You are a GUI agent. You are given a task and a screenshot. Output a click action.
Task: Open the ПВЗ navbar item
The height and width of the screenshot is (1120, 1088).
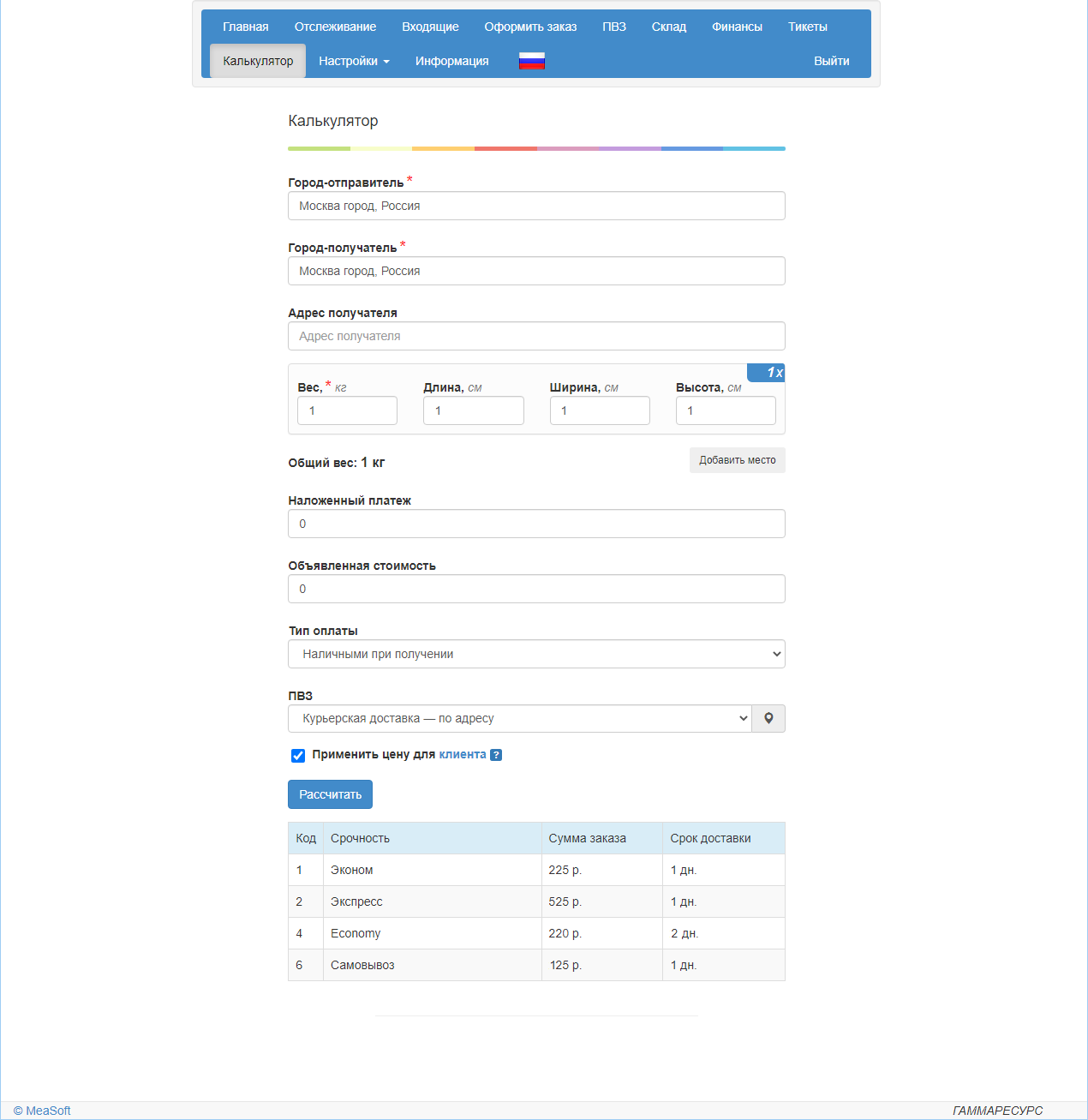(x=614, y=27)
